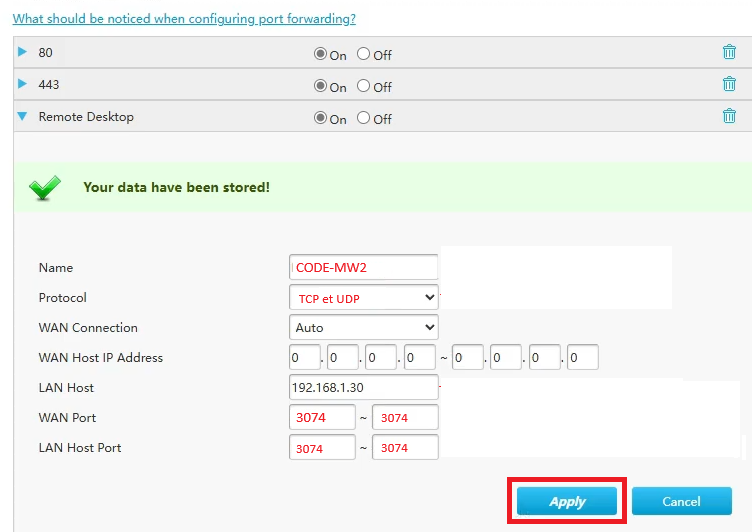Click the Name field containing CODE-MW2
752x532 pixels.
363,267
